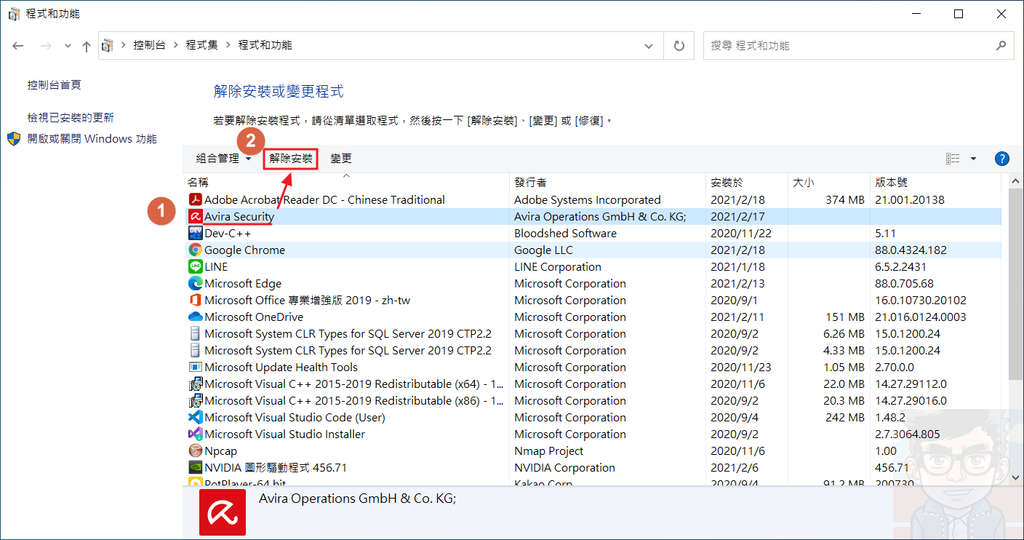Click the 程式和功能 breadcrumb segment
Viewport: 1024px width, 540px height.
tap(264, 45)
